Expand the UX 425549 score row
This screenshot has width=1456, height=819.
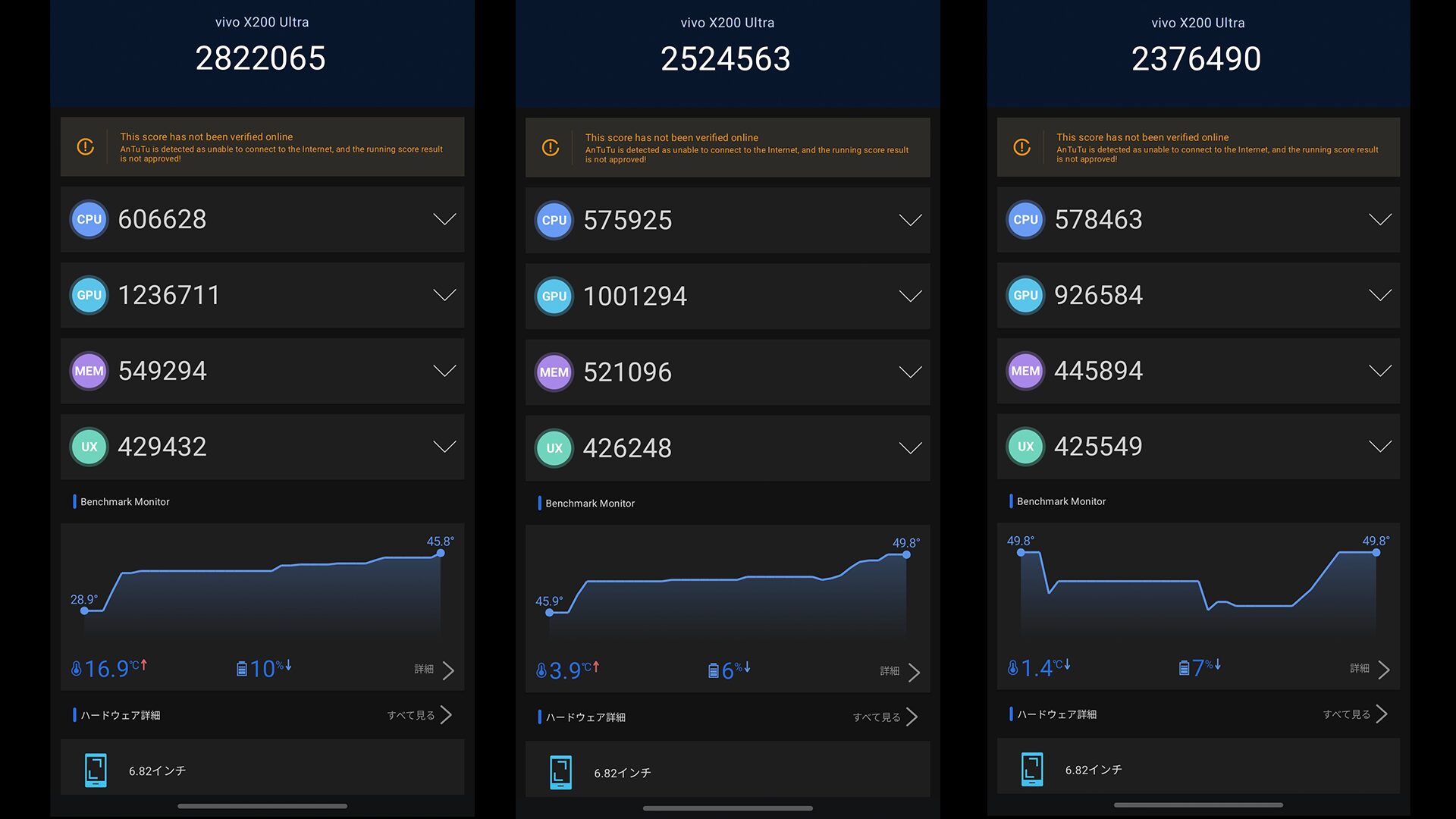coord(1198,447)
